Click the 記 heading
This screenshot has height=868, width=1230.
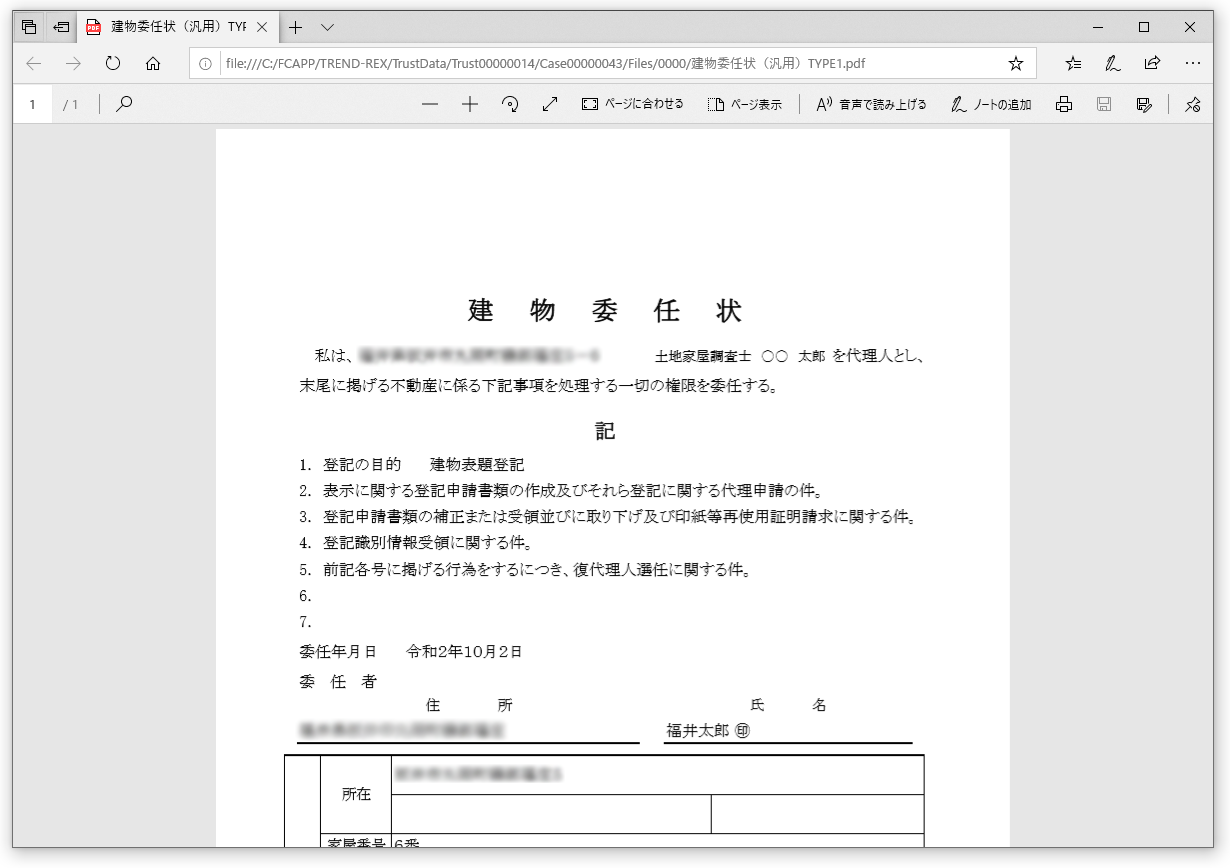(x=605, y=431)
